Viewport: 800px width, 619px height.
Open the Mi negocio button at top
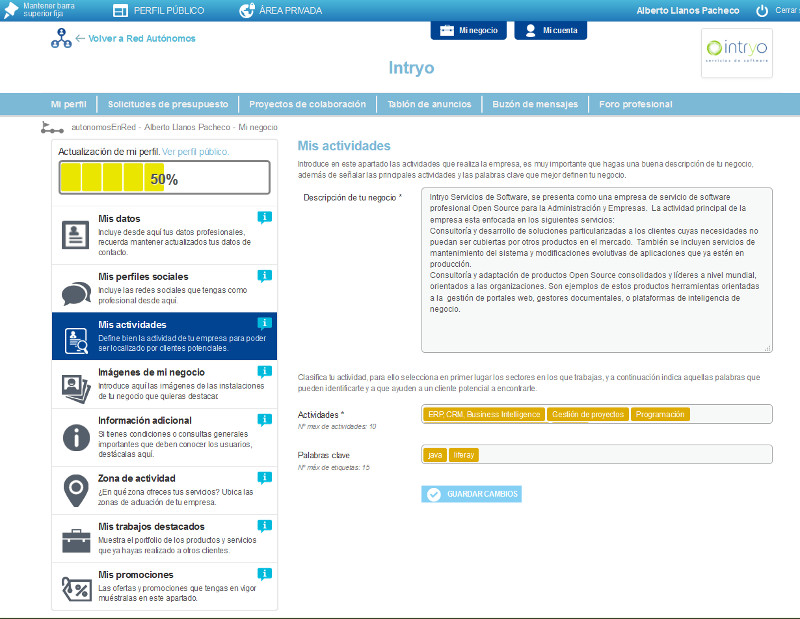point(469,30)
